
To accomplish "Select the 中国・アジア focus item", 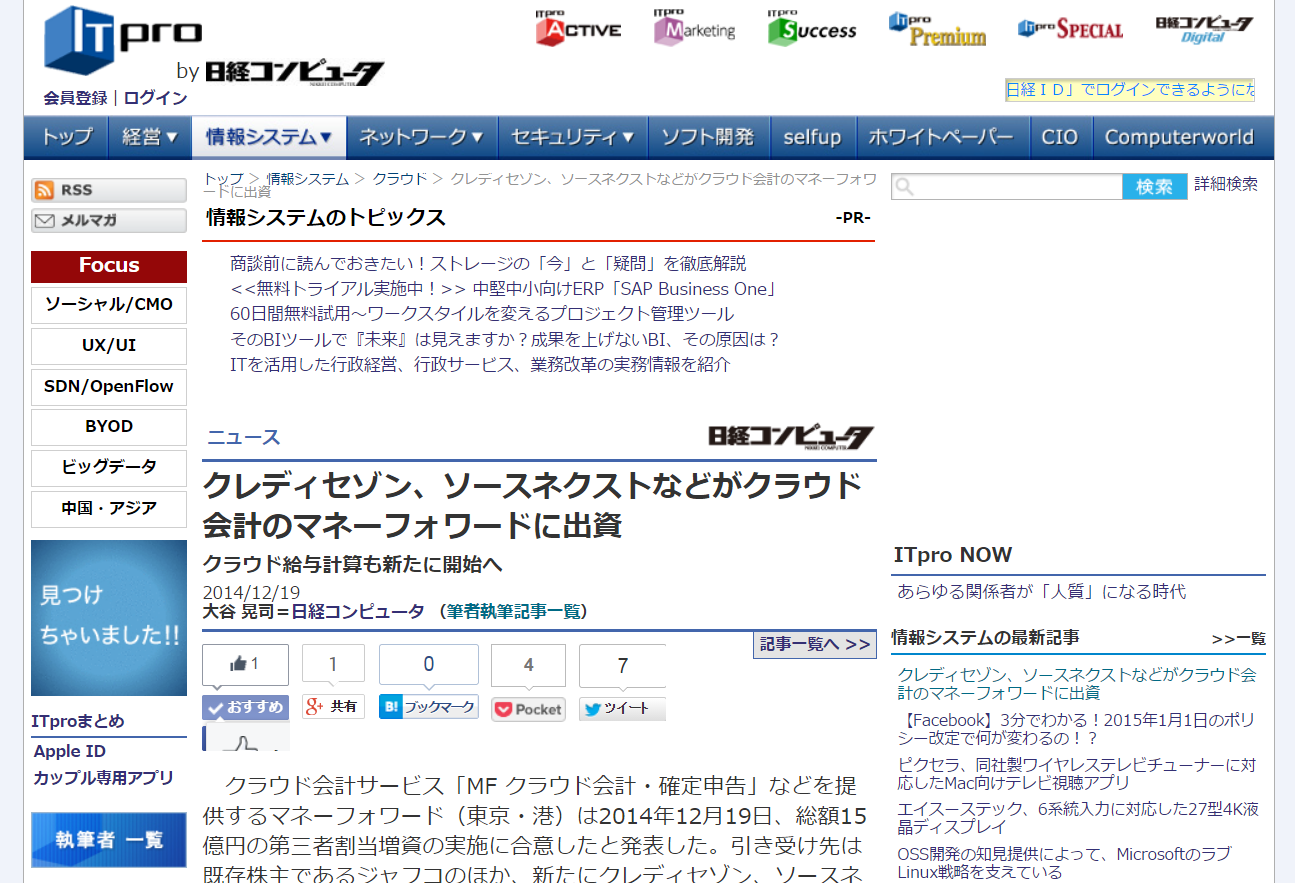I will (x=109, y=509).
